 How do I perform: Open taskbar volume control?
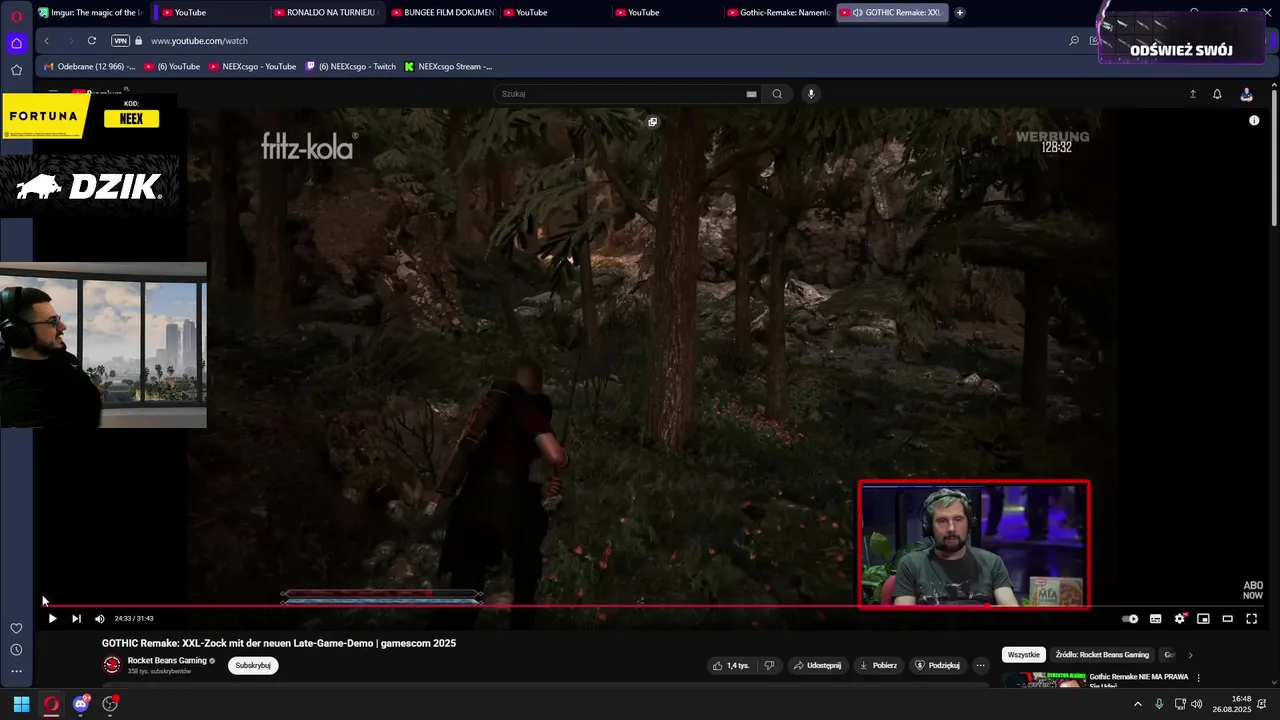(1197, 704)
